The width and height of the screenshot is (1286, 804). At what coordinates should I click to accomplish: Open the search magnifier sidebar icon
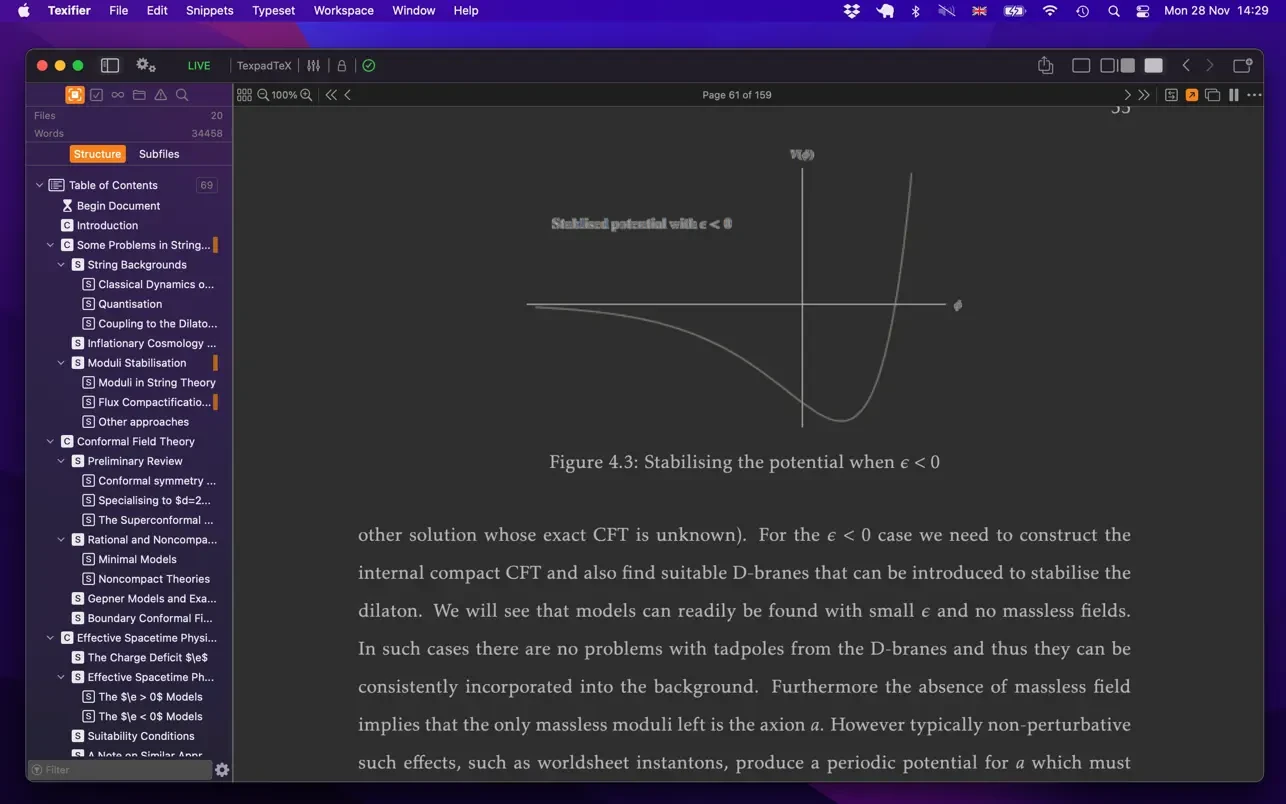pyautogui.click(x=182, y=95)
